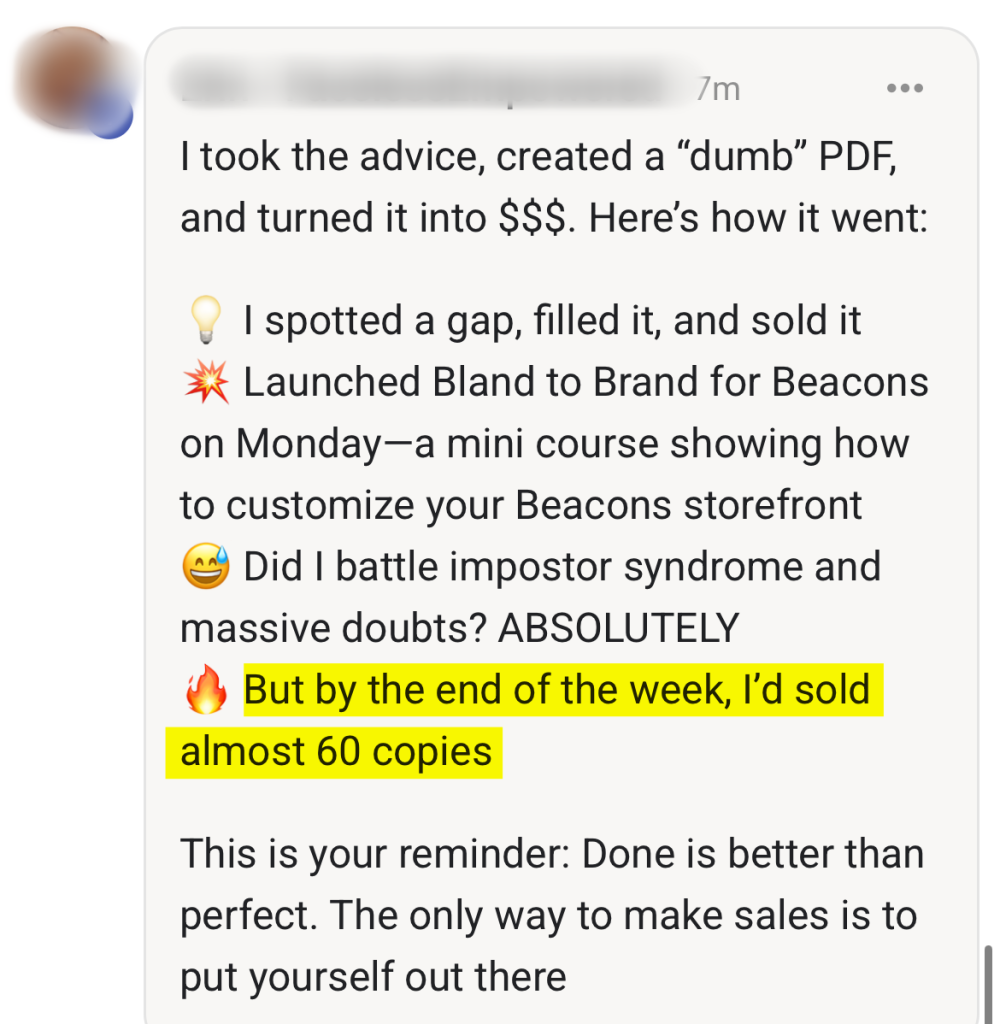1000x1024 pixels.
Task: Click the "This is your reminder" text
Action: [374, 854]
